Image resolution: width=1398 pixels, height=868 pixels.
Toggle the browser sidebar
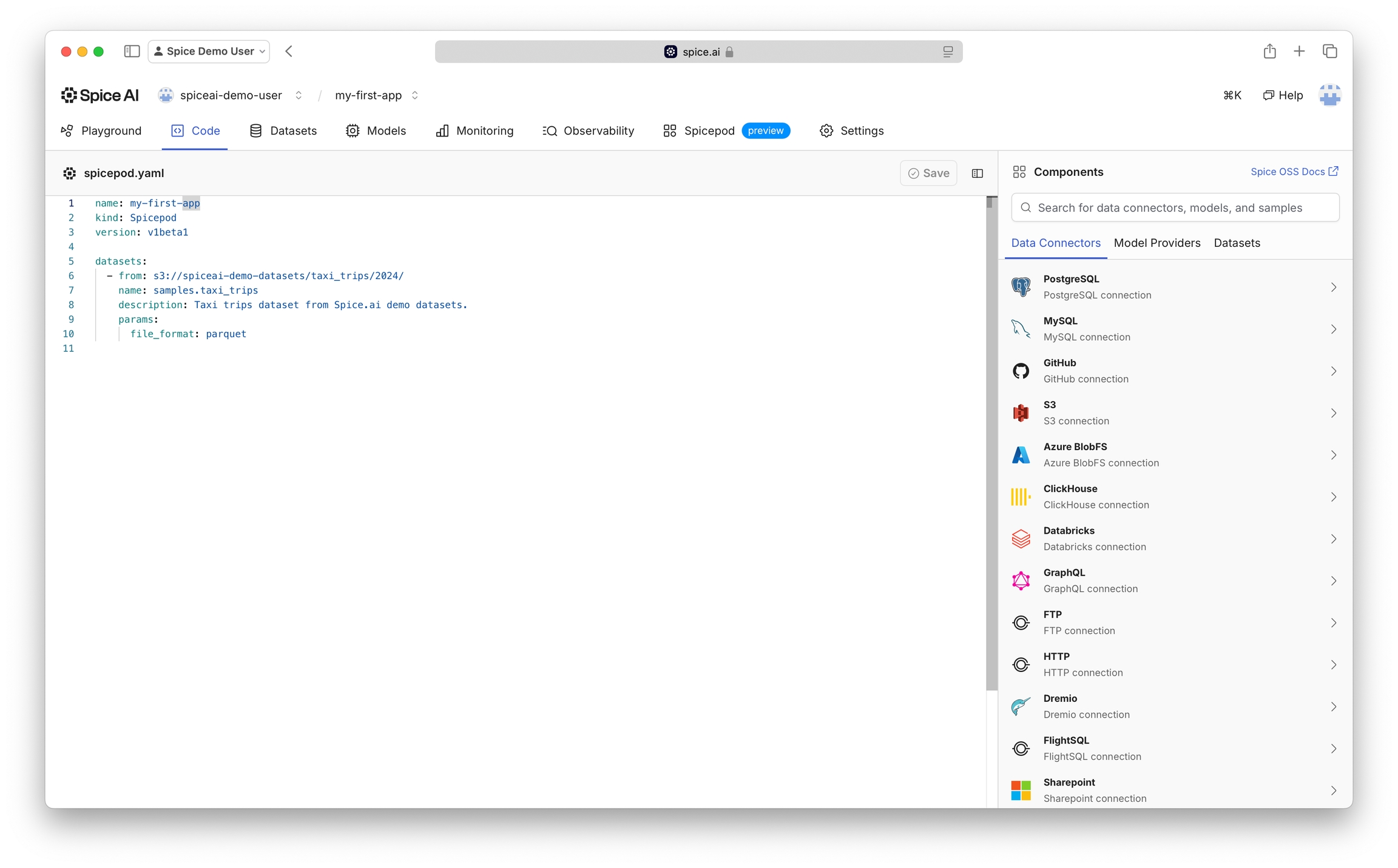pyautogui.click(x=132, y=52)
